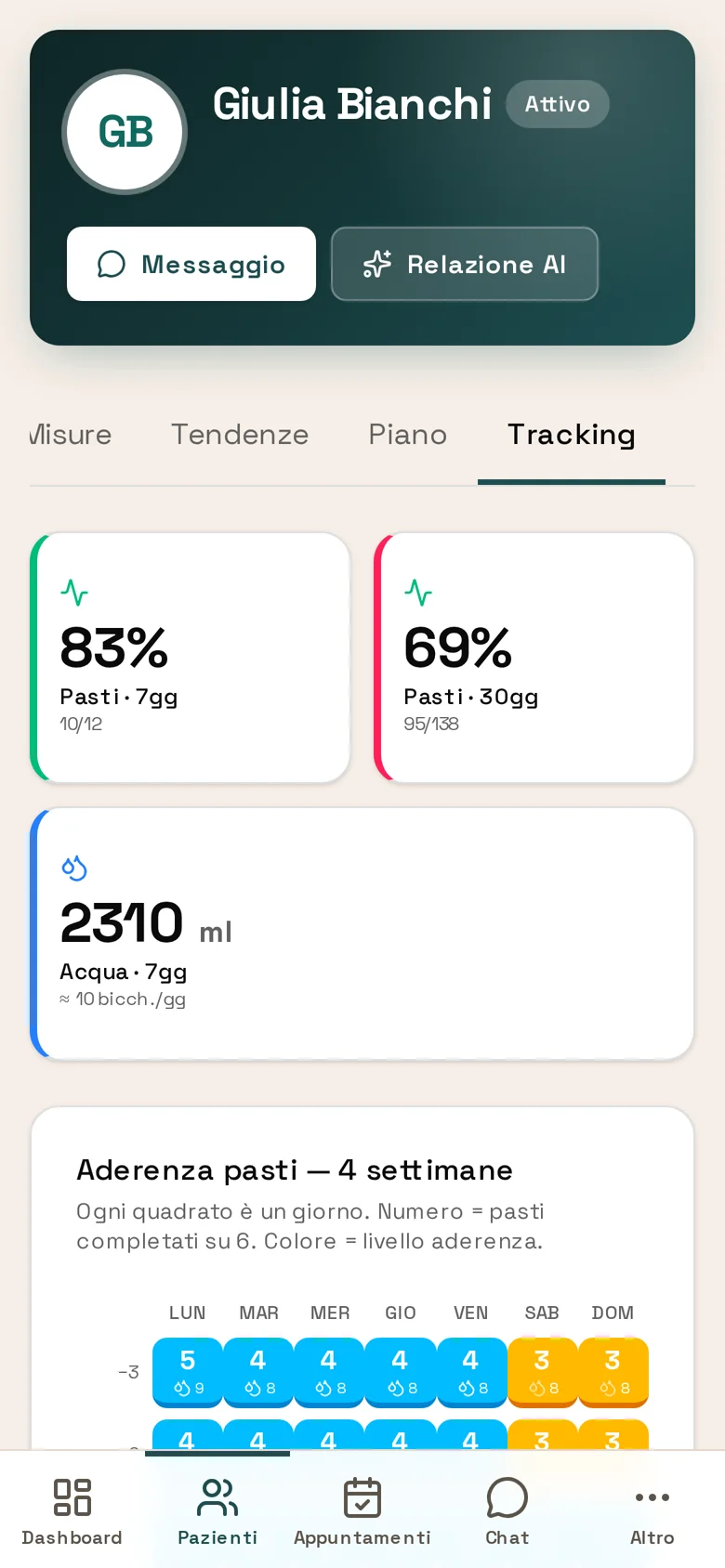
Task: Click the pulse icon on 69% card
Action: 418,592
